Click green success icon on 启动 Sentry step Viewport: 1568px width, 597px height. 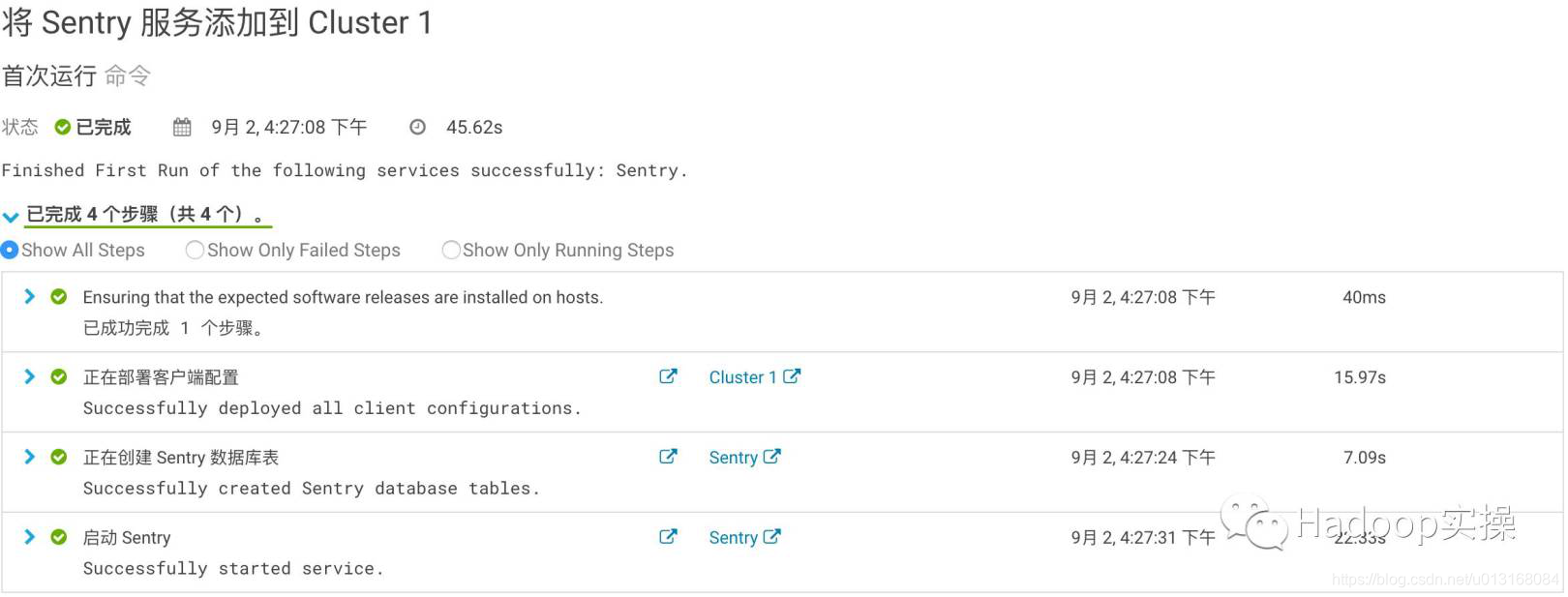click(59, 537)
